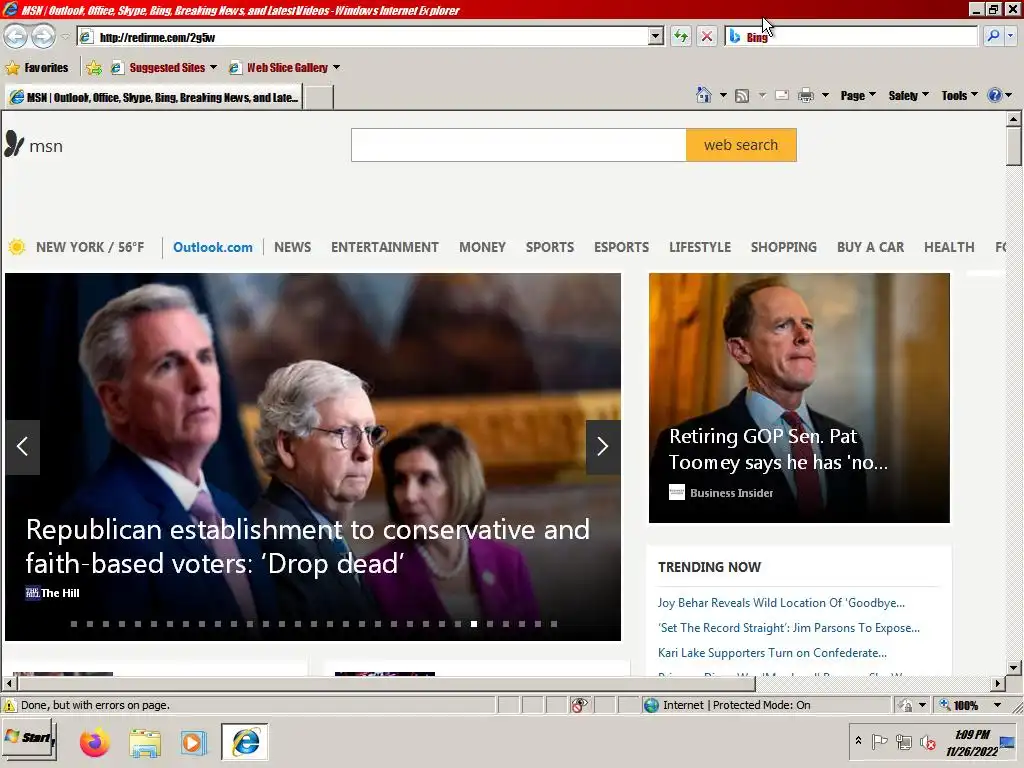Click the Action Center flag tray icon
Image resolution: width=1024 pixels, height=768 pixels.
(x=880, y=742)
